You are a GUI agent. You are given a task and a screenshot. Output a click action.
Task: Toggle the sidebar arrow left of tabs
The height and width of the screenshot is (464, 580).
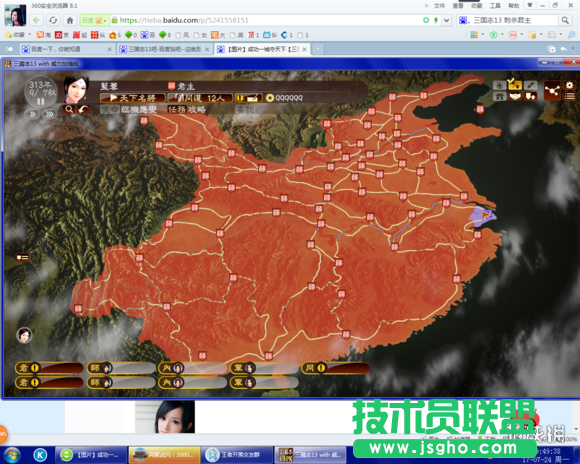pos(9,49)
